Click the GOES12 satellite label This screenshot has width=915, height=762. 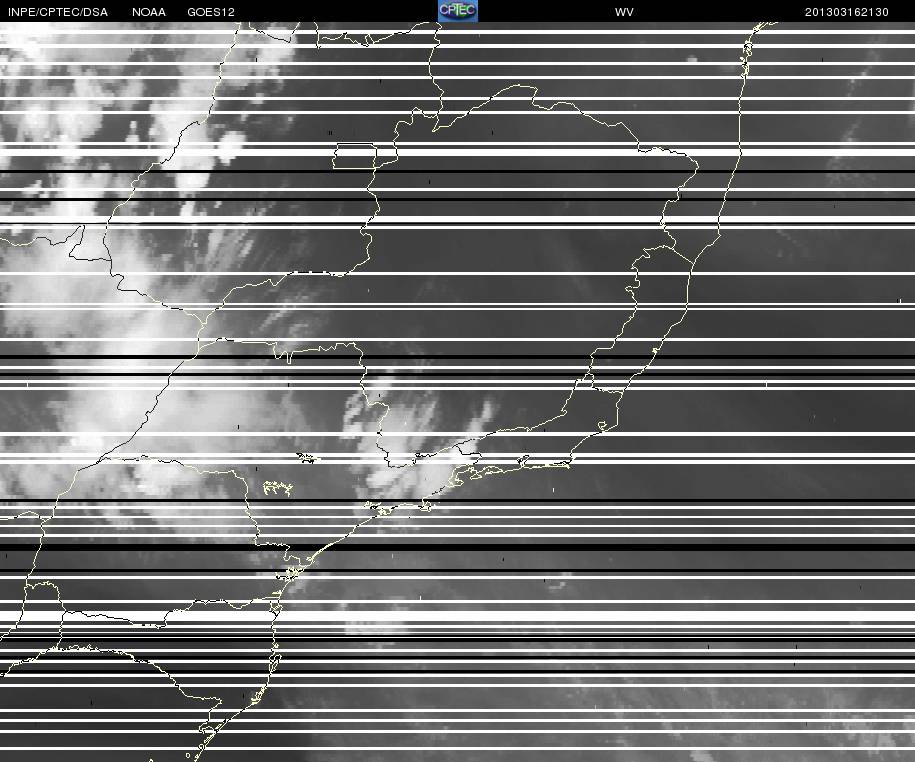tap(211, 12)
